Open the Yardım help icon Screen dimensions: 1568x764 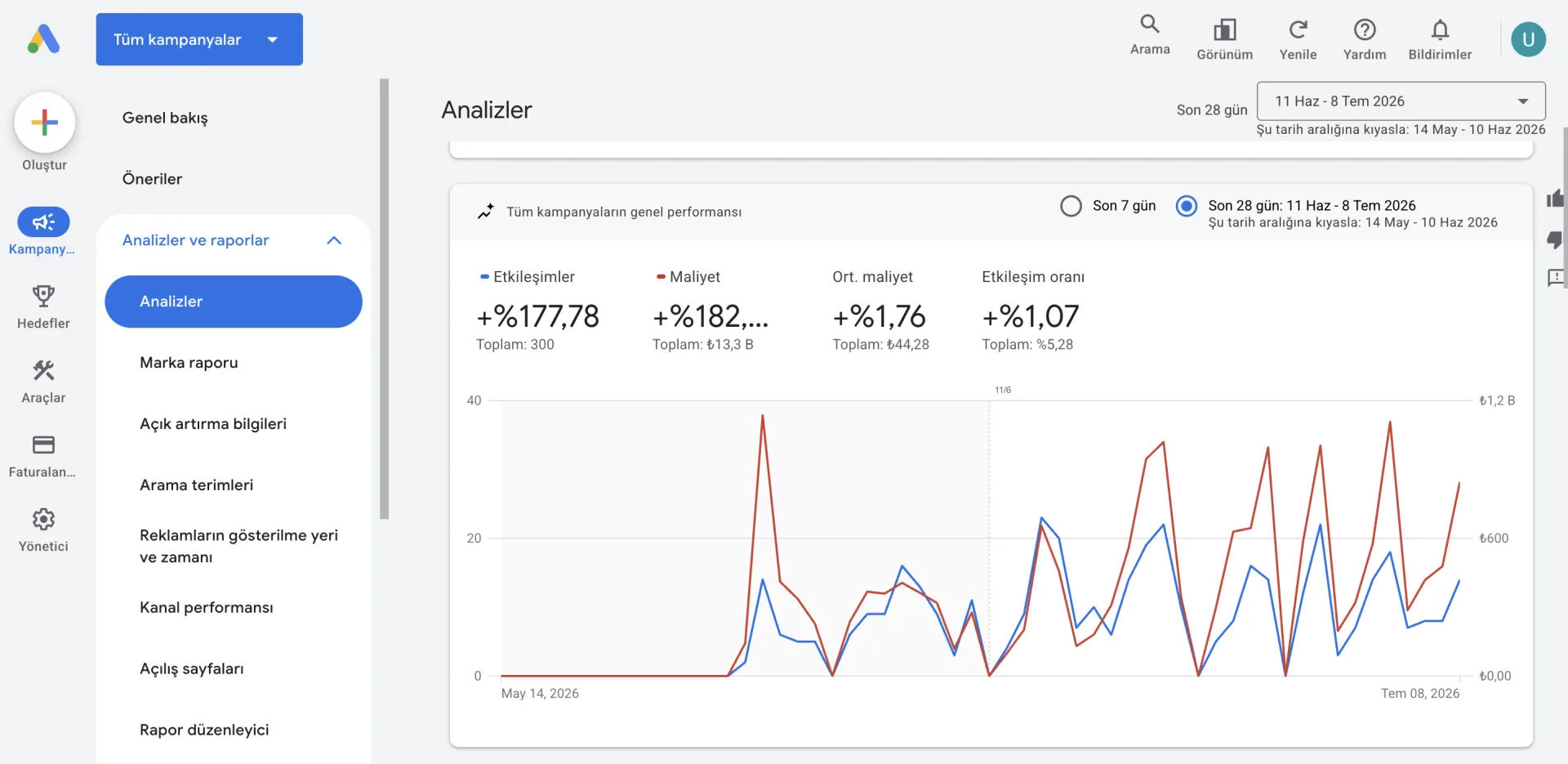pyautogui.click(x=1365, y=30)
